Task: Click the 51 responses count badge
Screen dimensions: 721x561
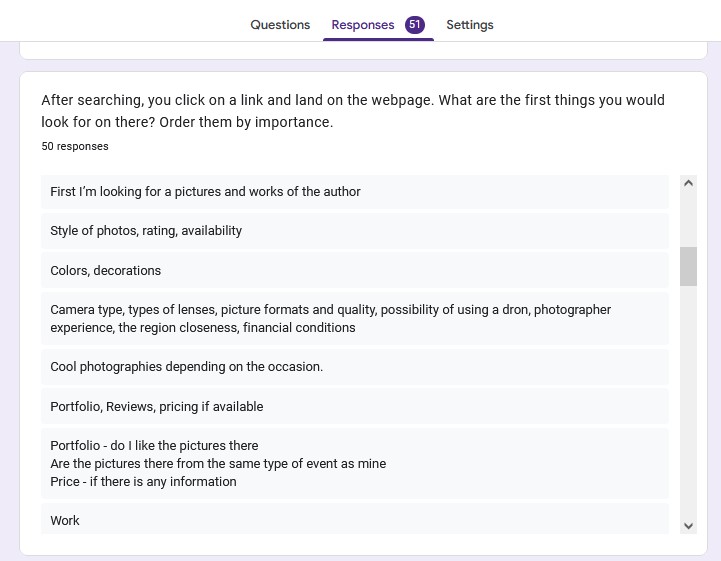Action: point(415,25)
